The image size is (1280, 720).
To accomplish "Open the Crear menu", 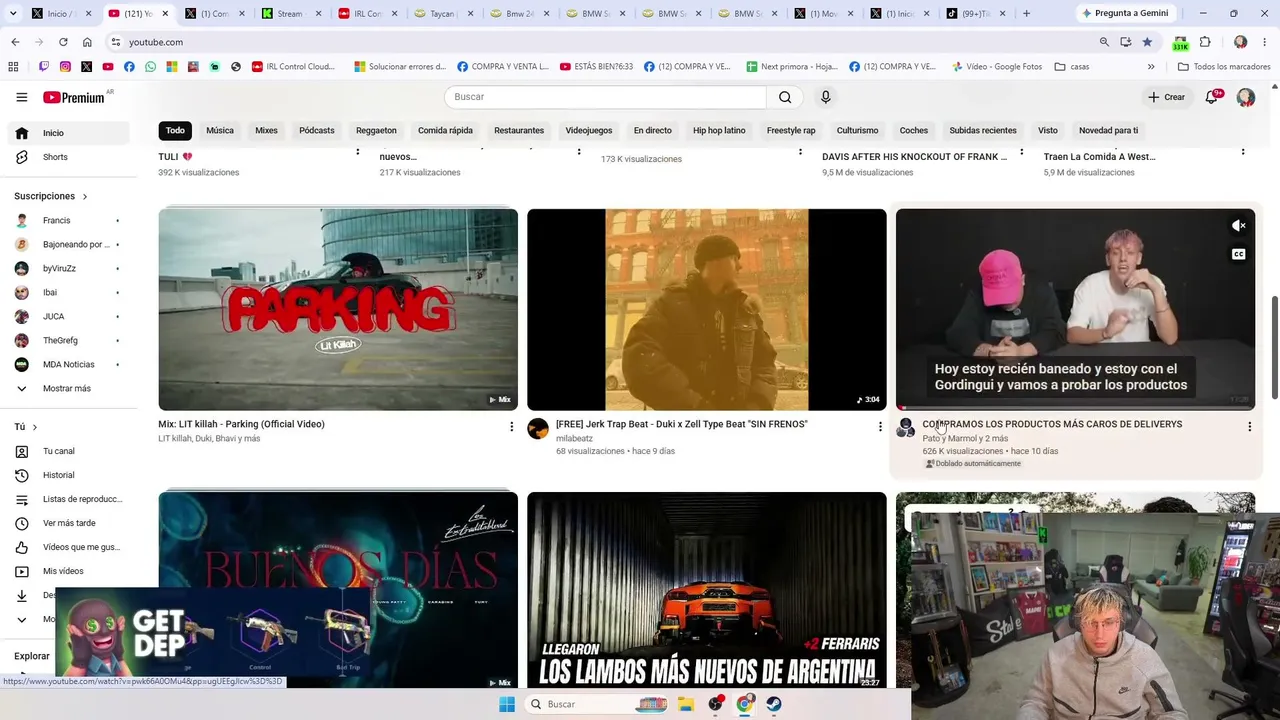I will (1167, 97).
